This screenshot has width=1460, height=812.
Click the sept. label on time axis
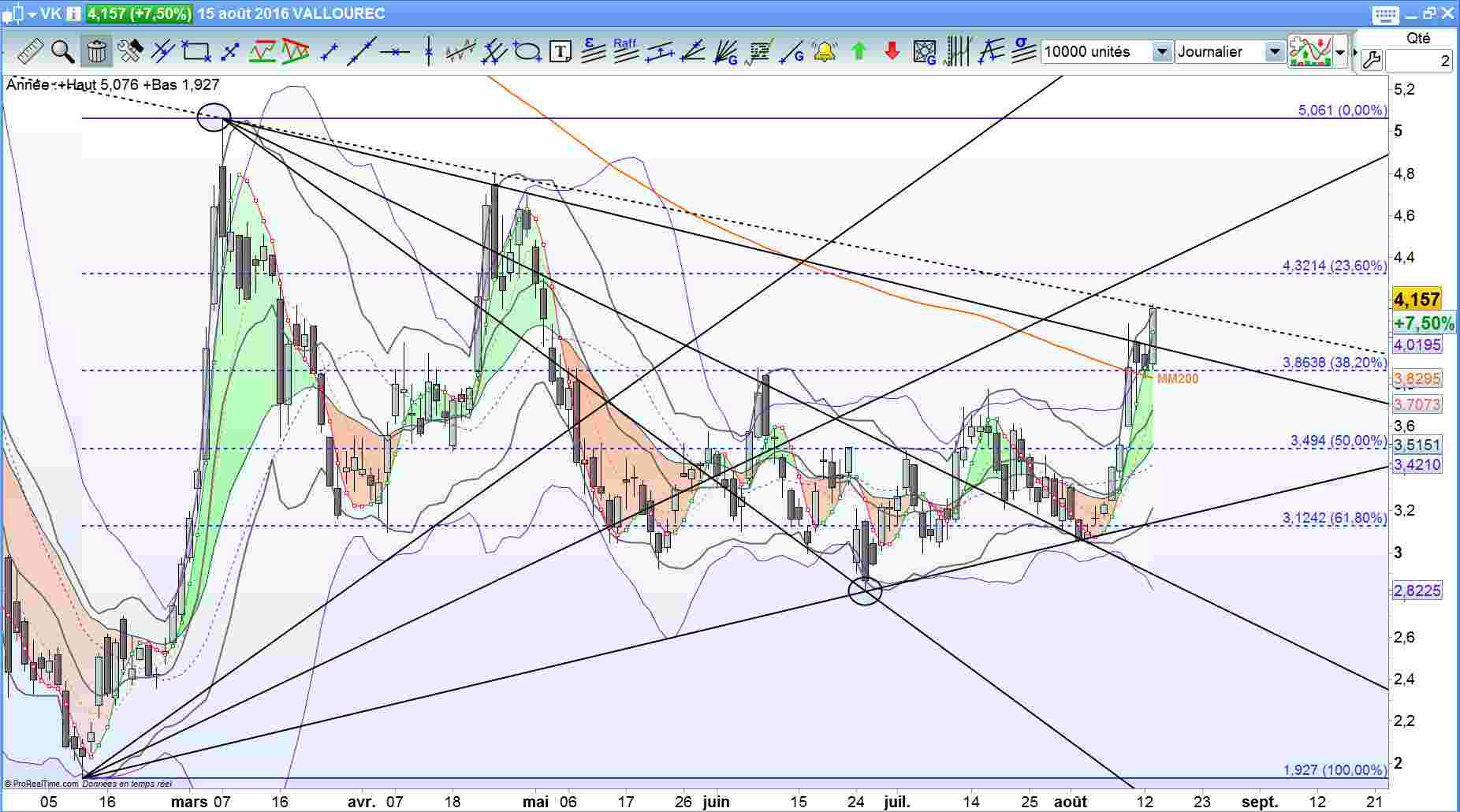(1259, 802)
